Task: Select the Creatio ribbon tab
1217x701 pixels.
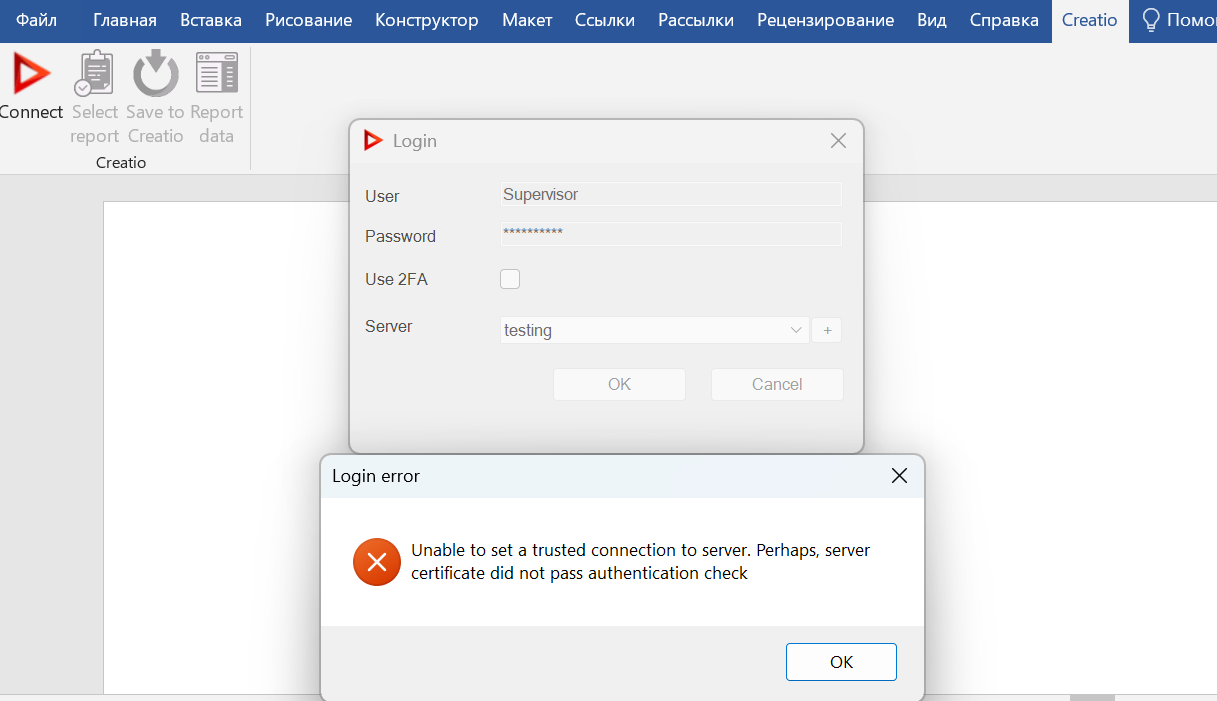Action: [1089, 20]
